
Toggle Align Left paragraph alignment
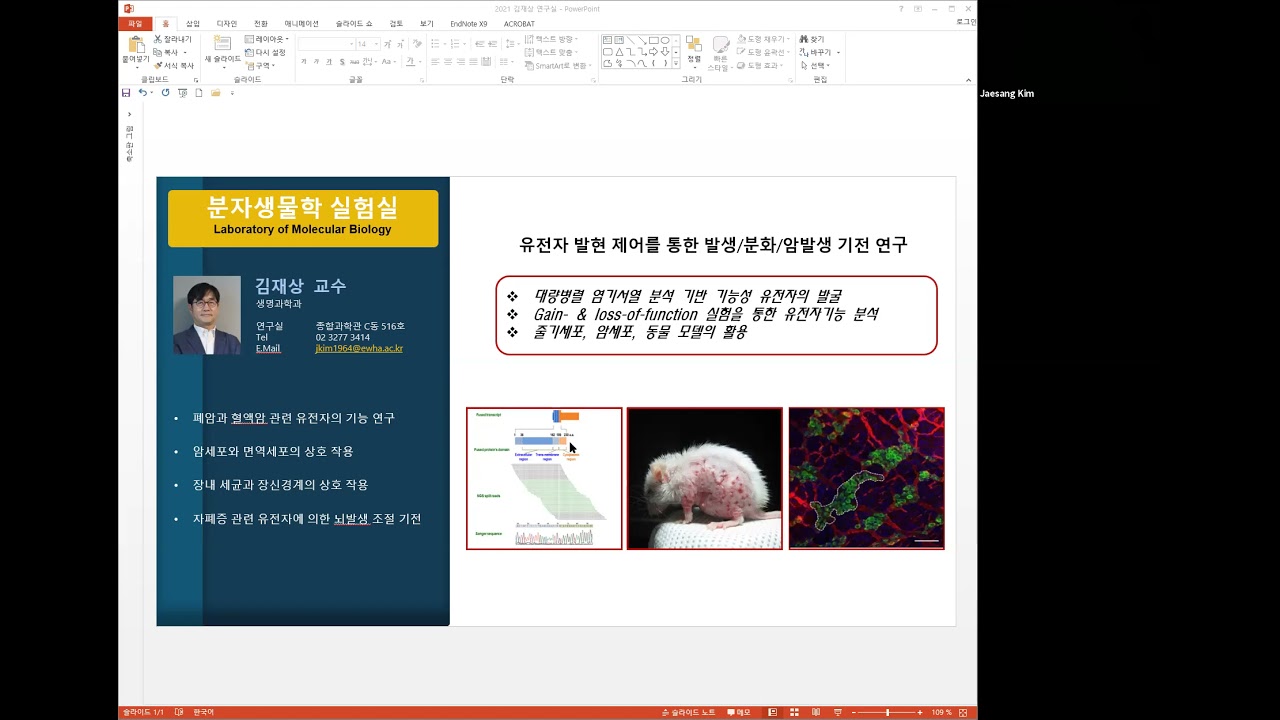(435, 62)
